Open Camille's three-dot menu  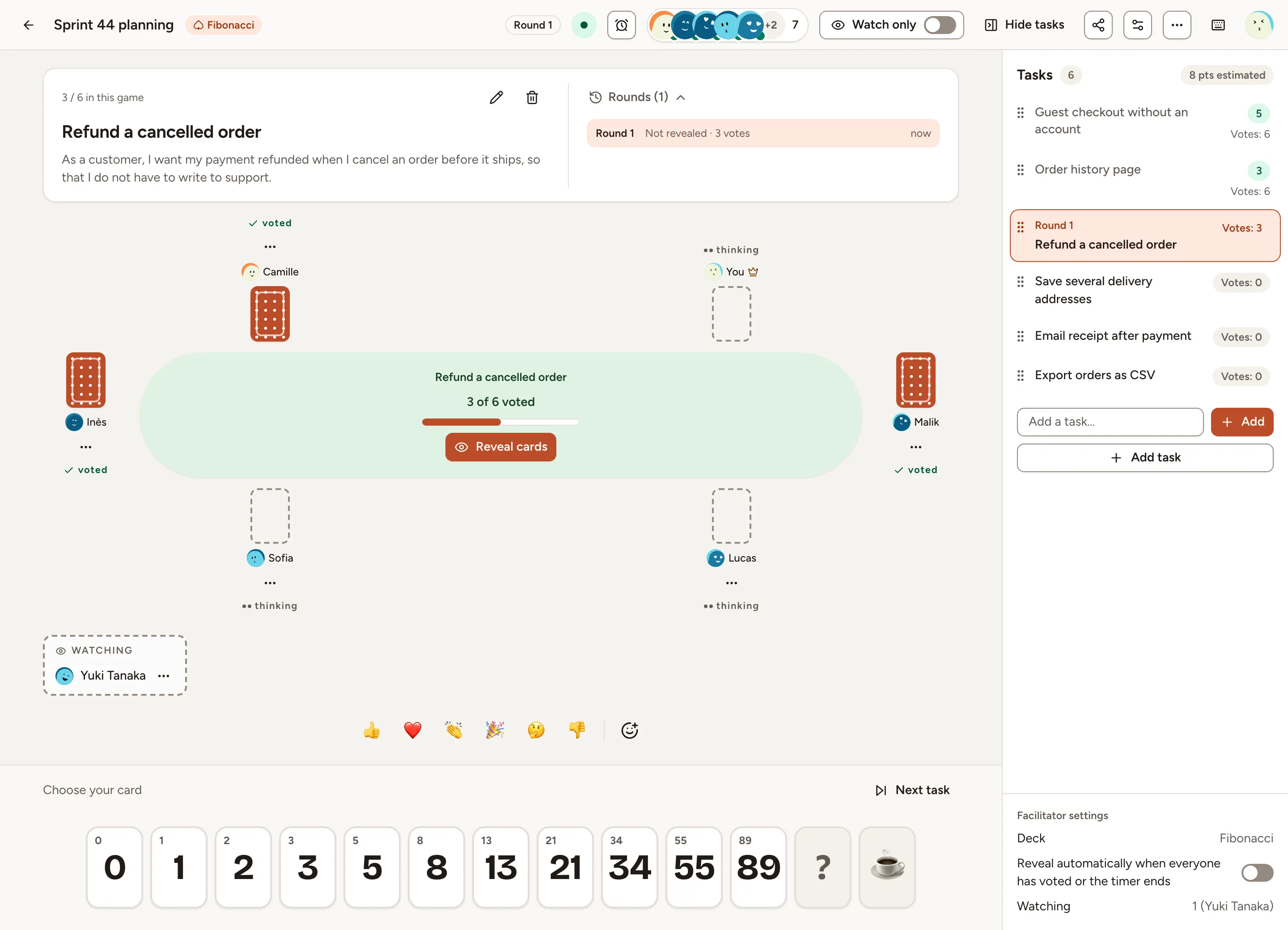[270, 247]
